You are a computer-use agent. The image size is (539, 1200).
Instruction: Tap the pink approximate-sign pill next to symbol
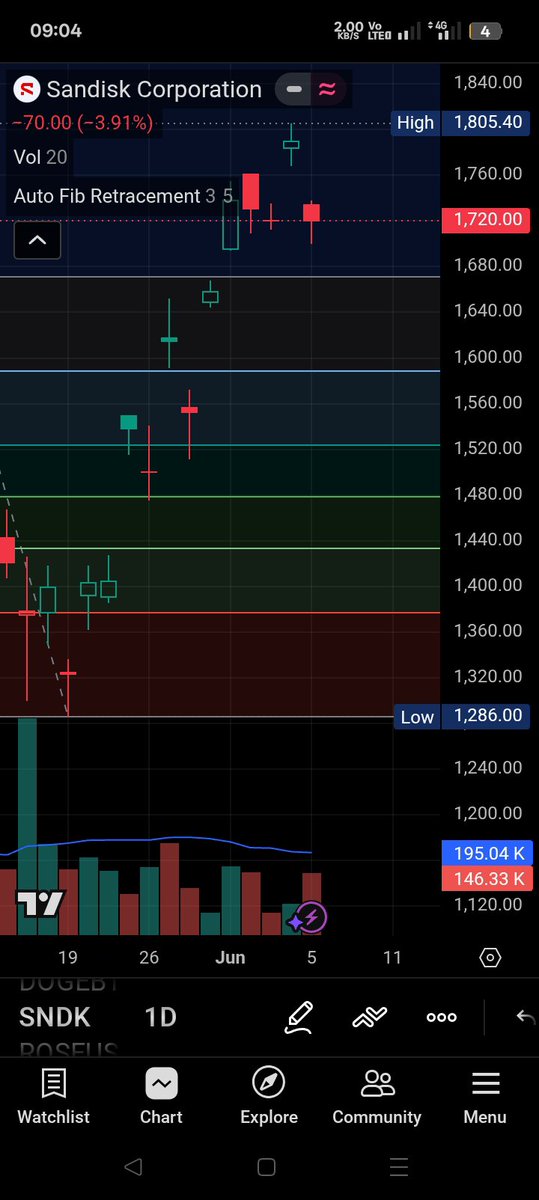tap(328, 89)
